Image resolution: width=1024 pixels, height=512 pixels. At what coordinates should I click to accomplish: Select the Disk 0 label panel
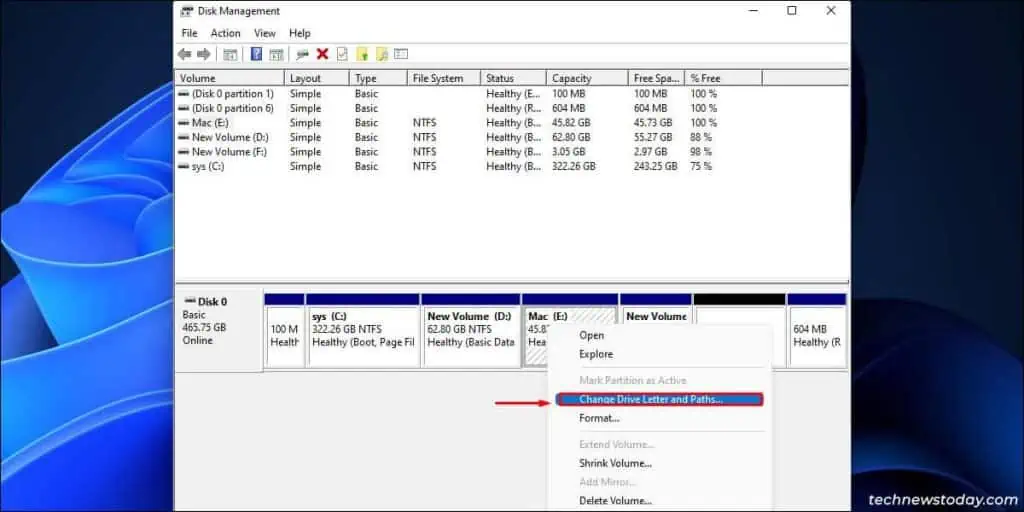(x=218, y=330)
